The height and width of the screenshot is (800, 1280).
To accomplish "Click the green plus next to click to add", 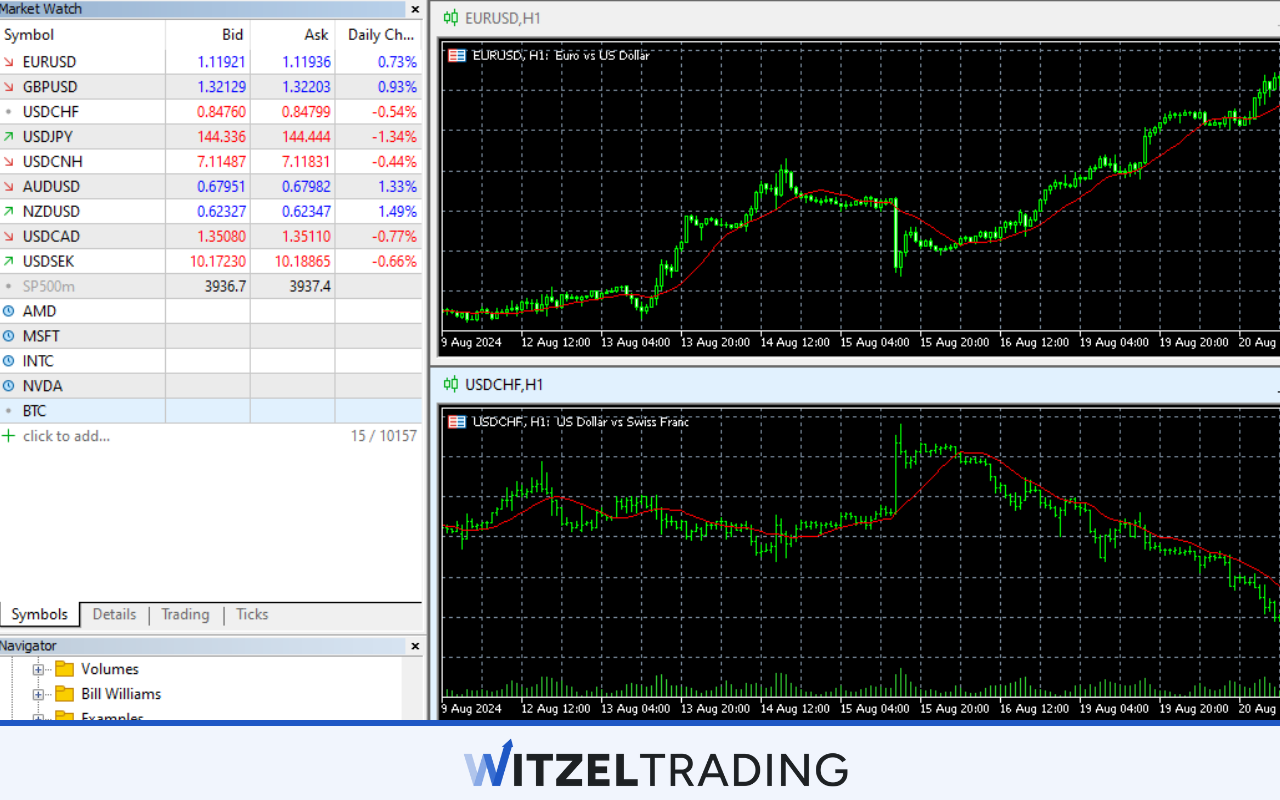I will pos(8,435).
